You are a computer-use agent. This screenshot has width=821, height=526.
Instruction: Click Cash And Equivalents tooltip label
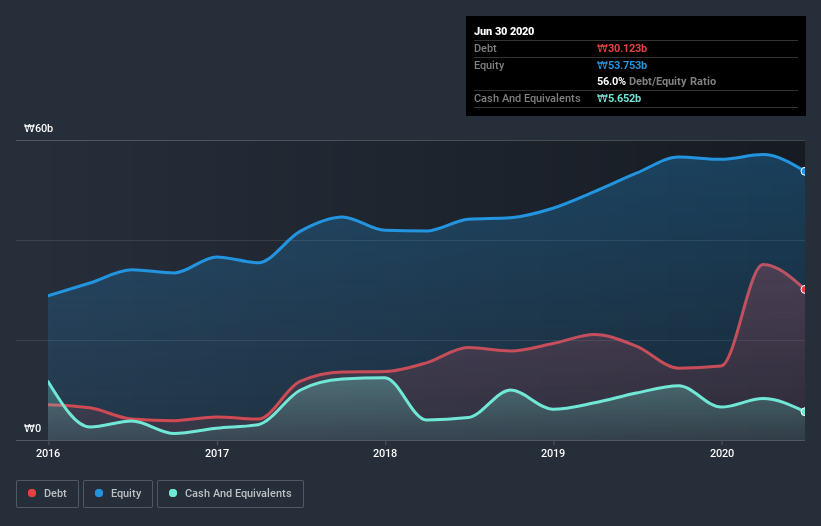tap(527, 98)
